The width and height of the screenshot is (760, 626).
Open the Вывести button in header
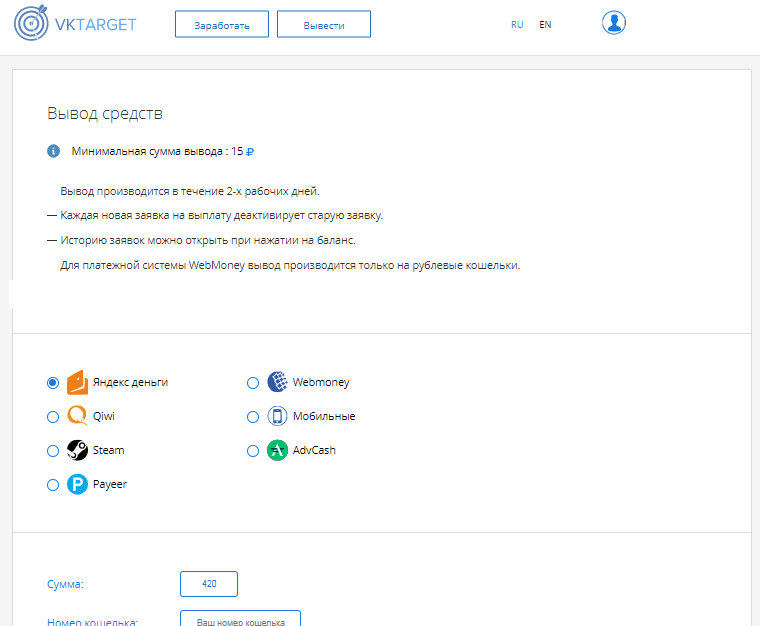[x=324, y=24]
